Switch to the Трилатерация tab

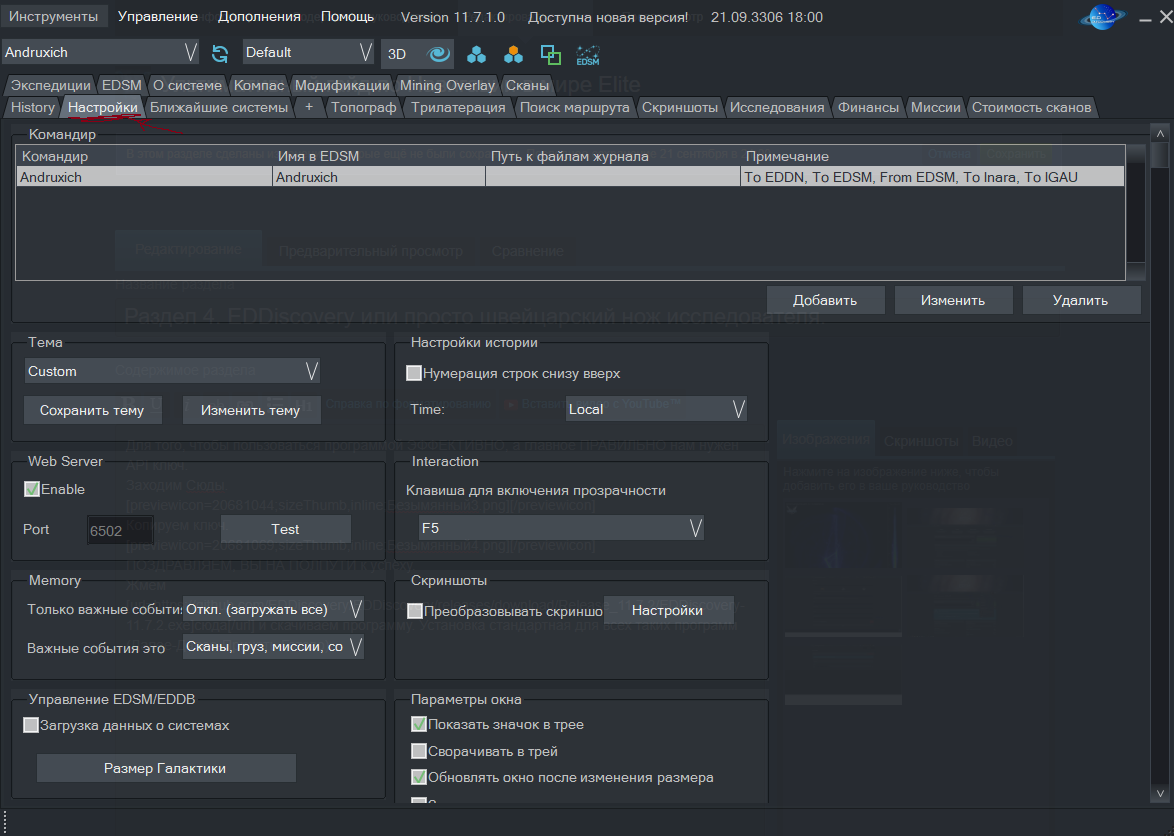(458, 107)
